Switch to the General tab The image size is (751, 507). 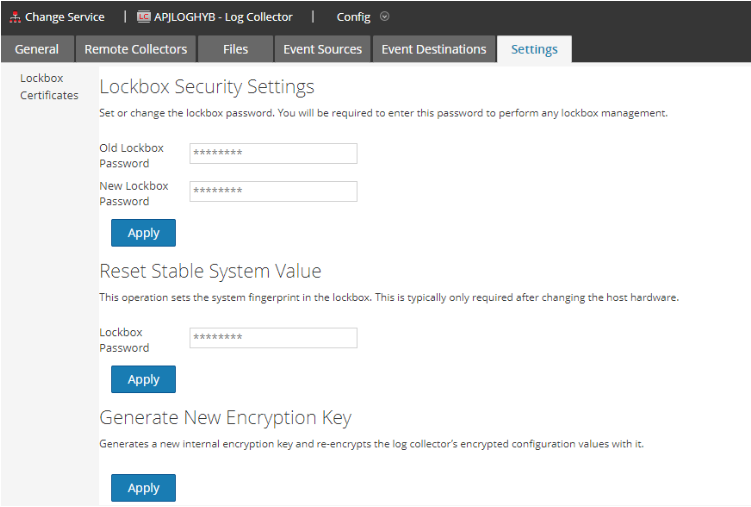pos(37,49)
